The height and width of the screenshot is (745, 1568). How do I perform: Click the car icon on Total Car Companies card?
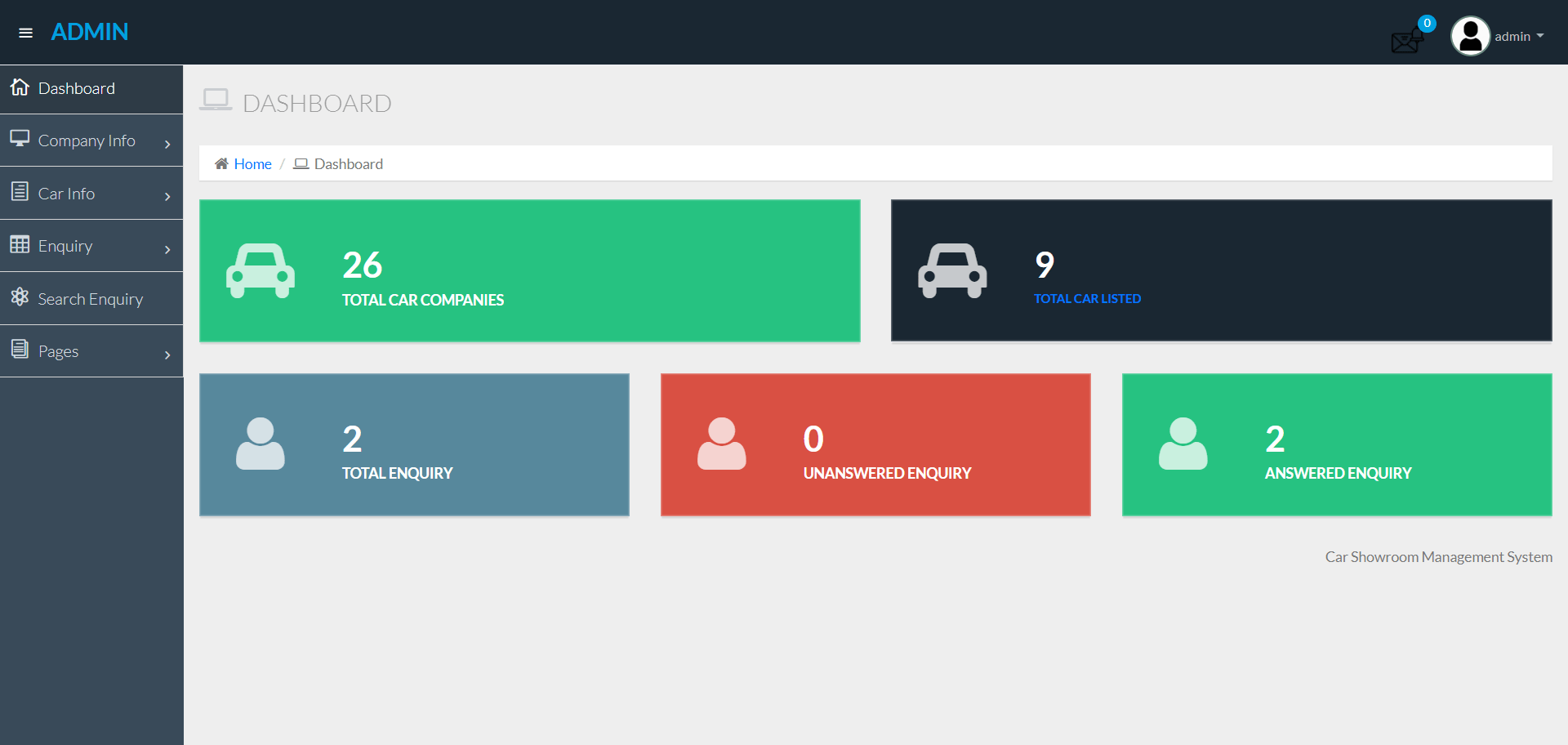[x=260, y=270]
